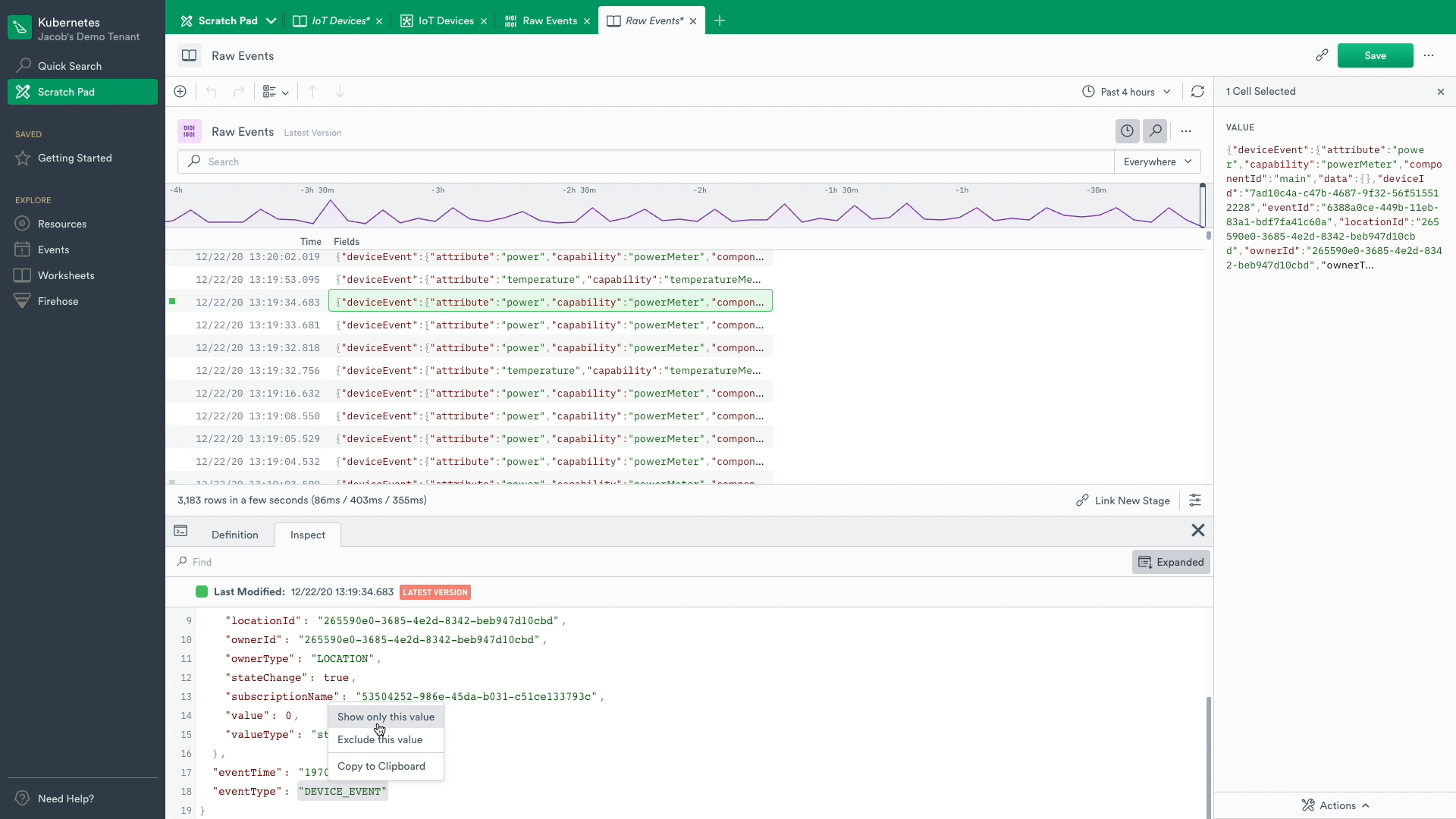Open Scratch Pad in sidebar
This screenshot has width=1456, height=819.
[82, 92]
